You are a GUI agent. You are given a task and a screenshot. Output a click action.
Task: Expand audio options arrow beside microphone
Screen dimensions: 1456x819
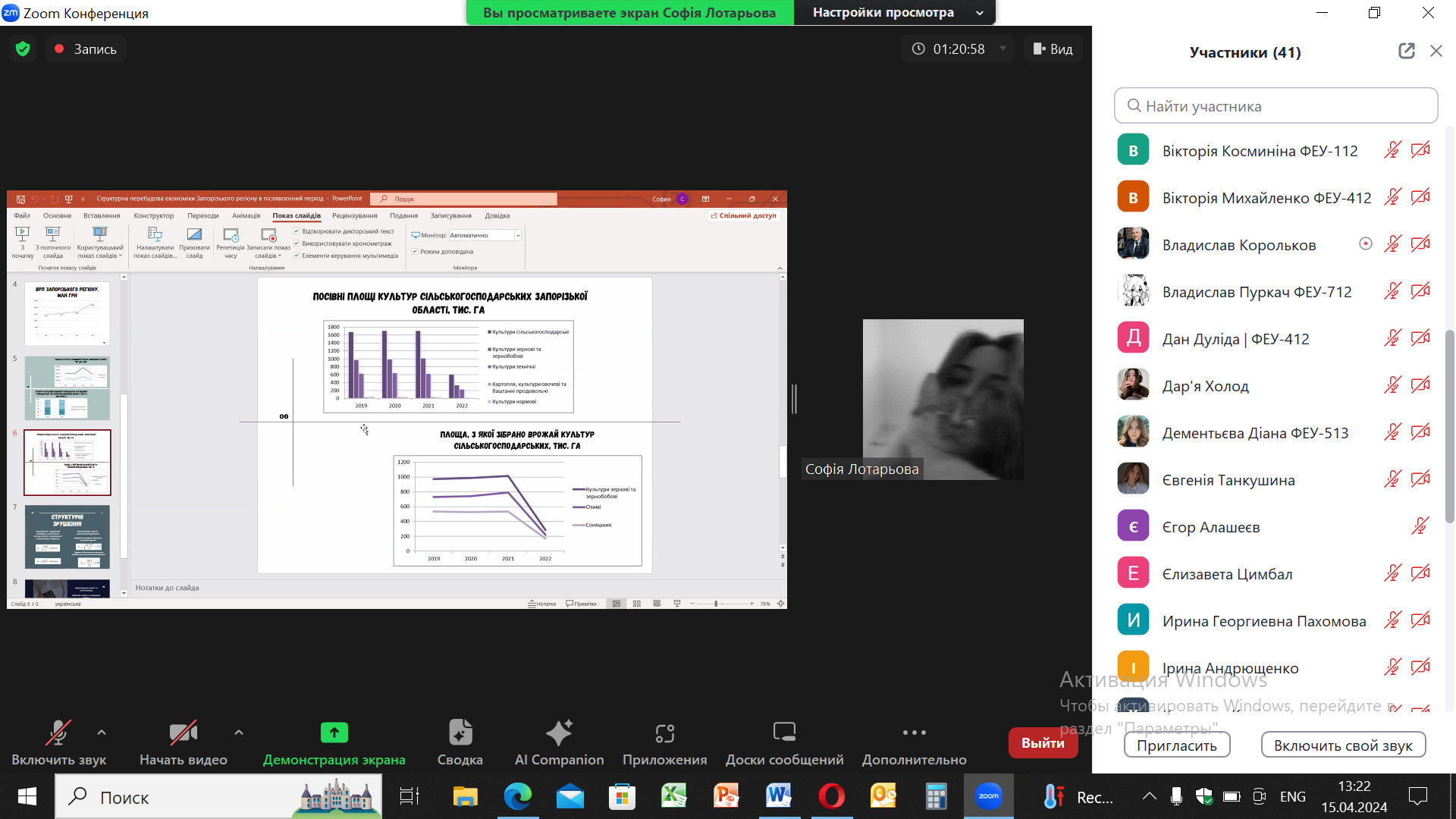(x=102, y=733)
